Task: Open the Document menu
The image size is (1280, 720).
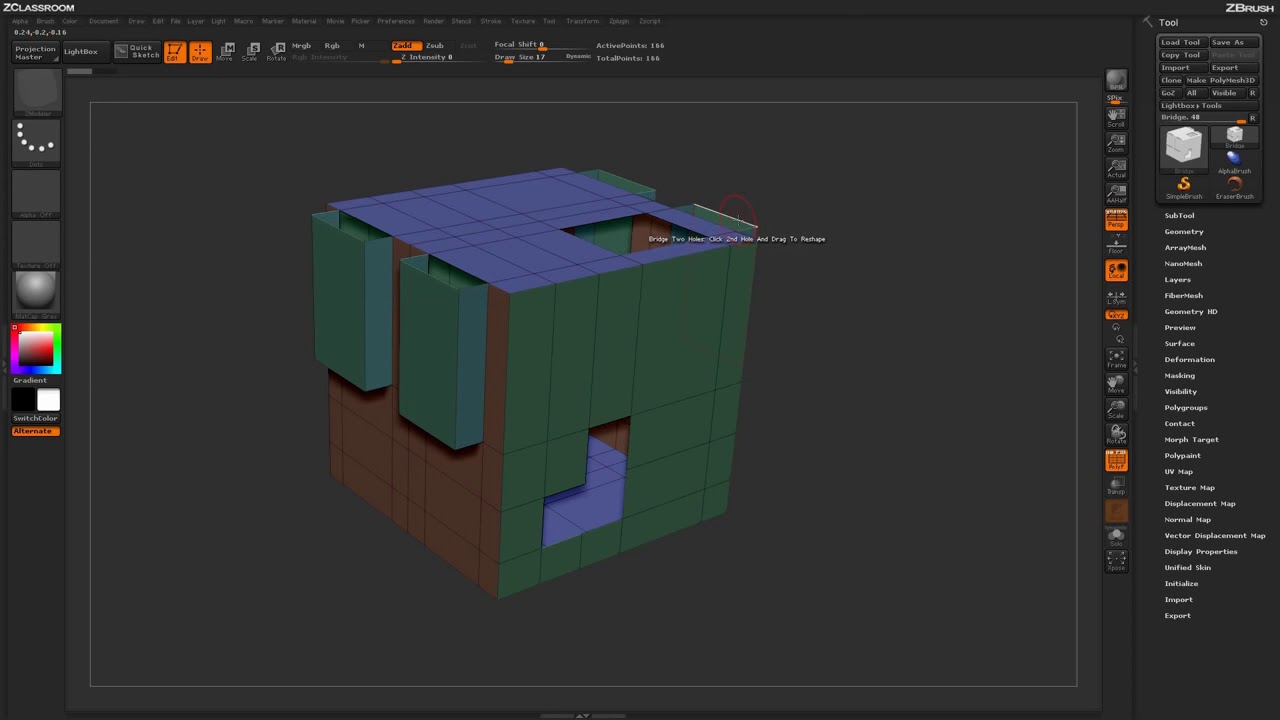Action: [103, 21]
